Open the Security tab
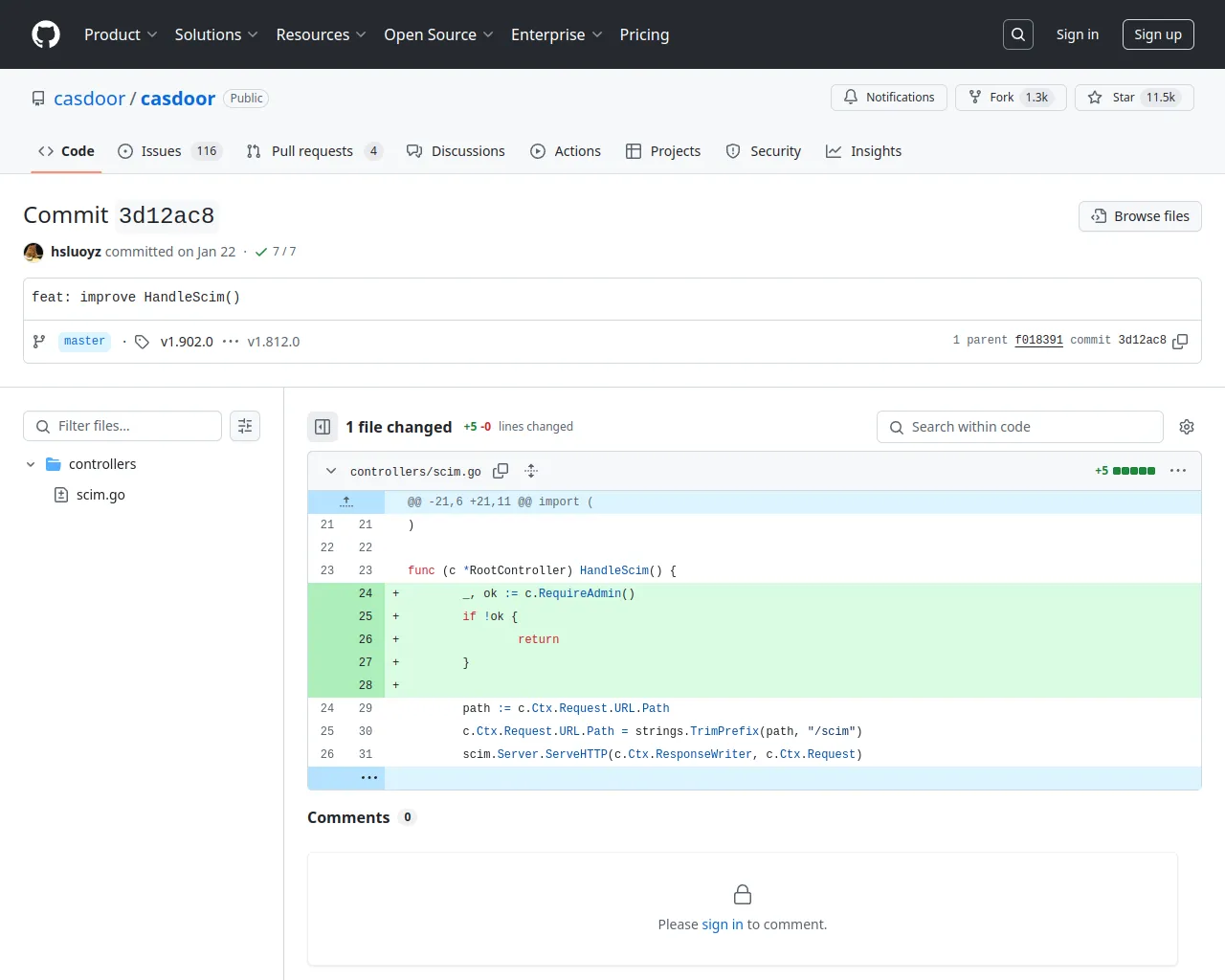This screenshot has width=1225, height=980. (x=764, y=151)
